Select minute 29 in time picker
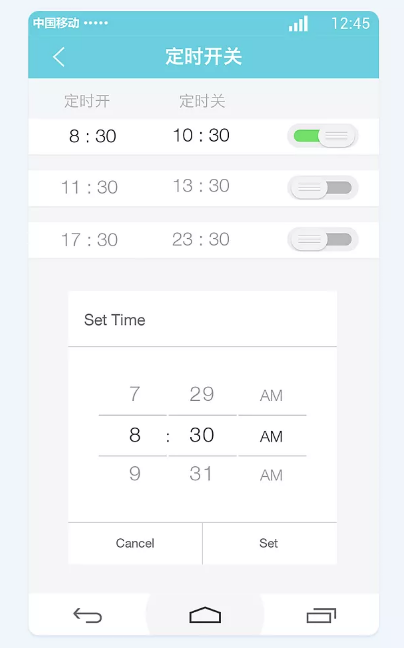 tap(202, 394)
